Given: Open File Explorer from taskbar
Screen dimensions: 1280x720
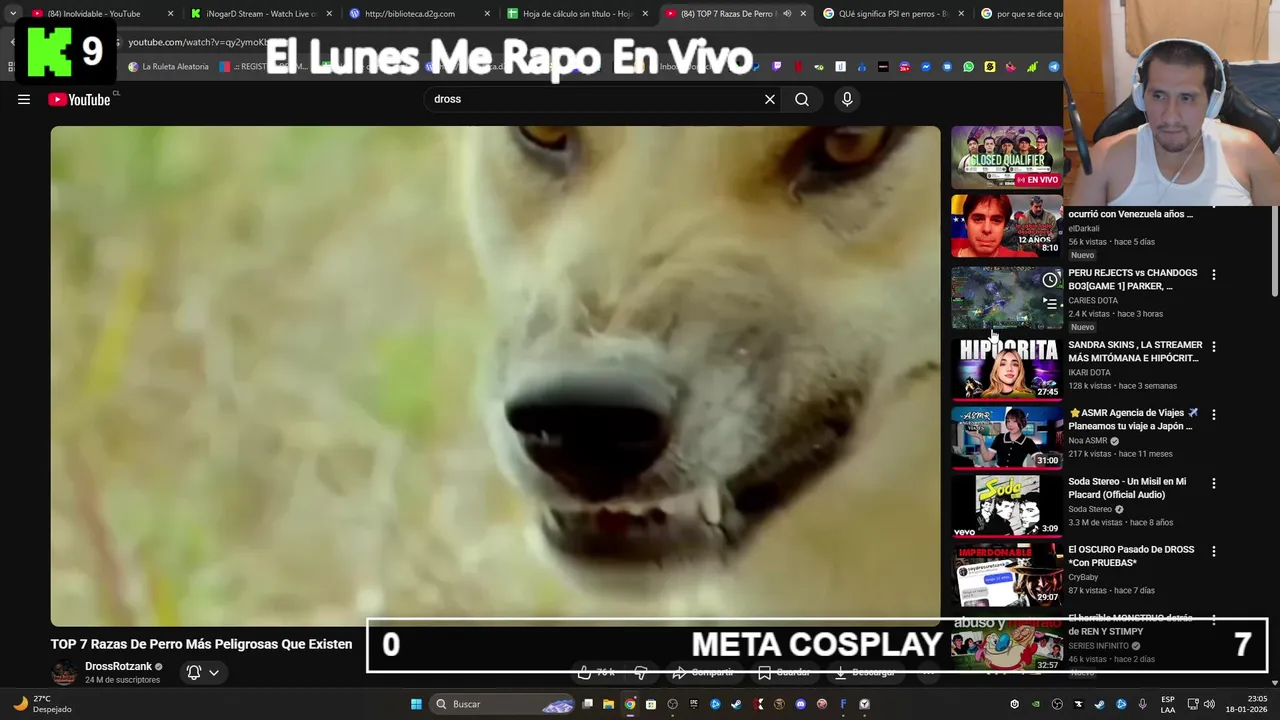Looking at the screenshot, I should (608, 704).
